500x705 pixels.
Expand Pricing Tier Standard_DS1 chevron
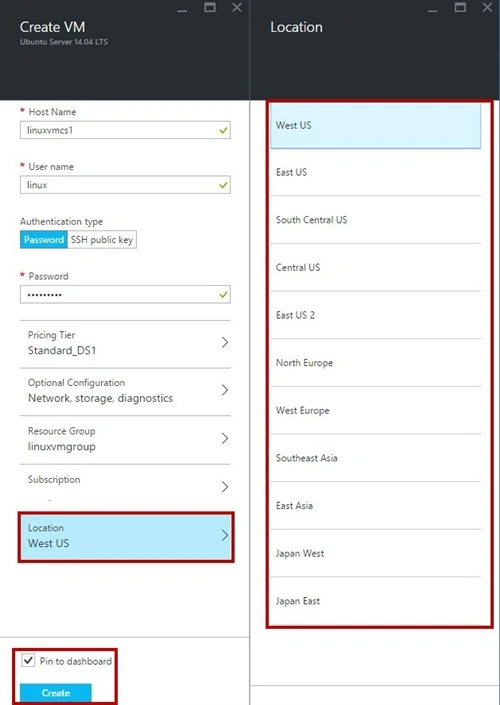[225, 343]
